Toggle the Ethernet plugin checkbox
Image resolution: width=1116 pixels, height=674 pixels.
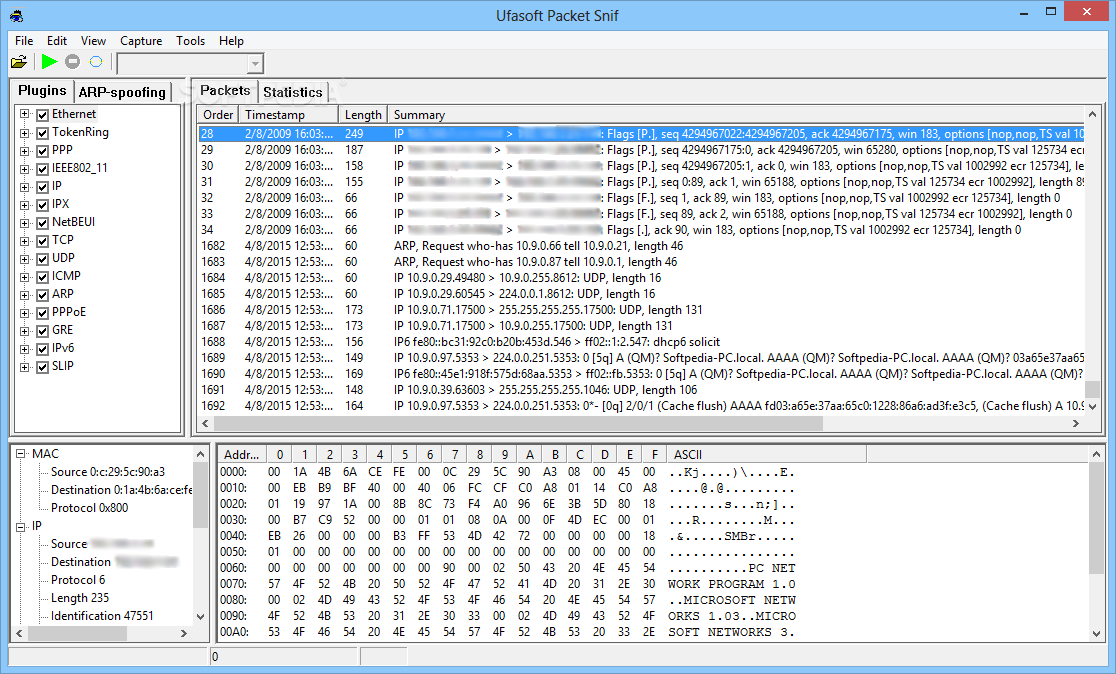point(43,115)
